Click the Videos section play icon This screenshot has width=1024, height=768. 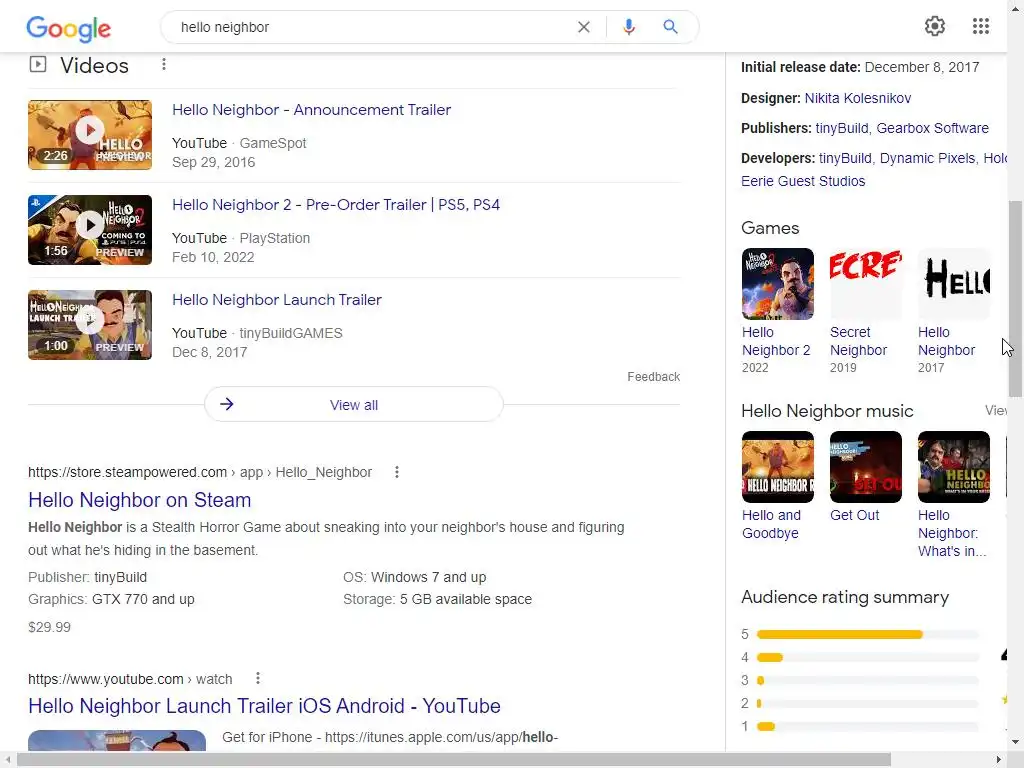click(38, 64)
